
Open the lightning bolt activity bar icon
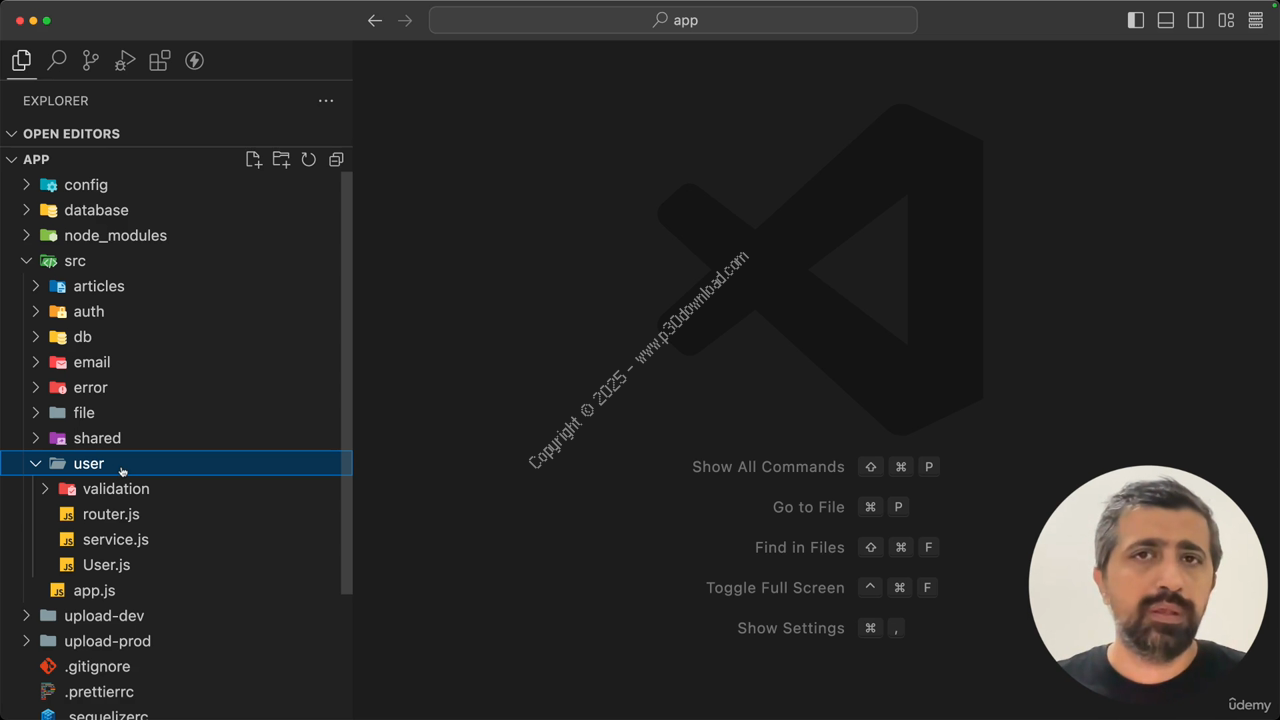point(194,61)
